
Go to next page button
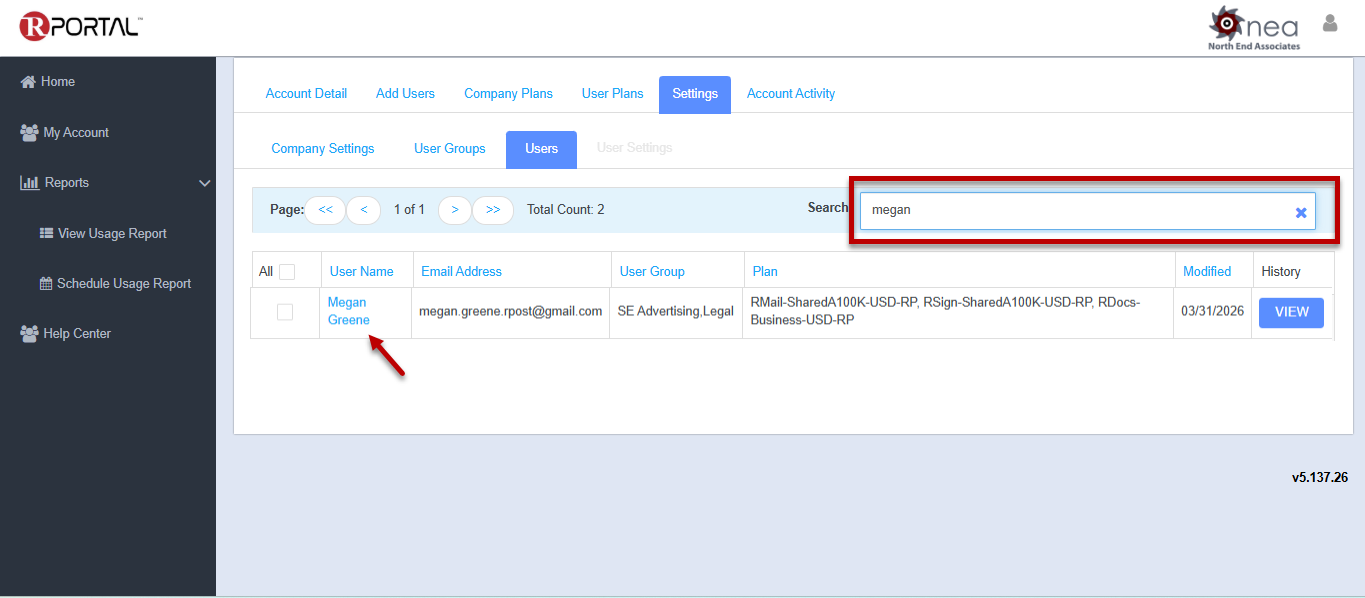tap(455, 210)
